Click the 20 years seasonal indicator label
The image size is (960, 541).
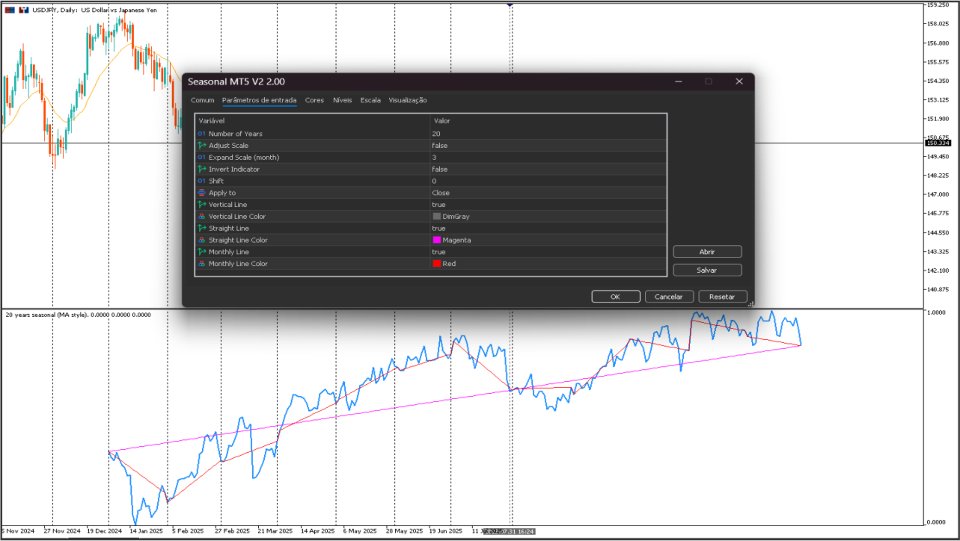point(78,315)
